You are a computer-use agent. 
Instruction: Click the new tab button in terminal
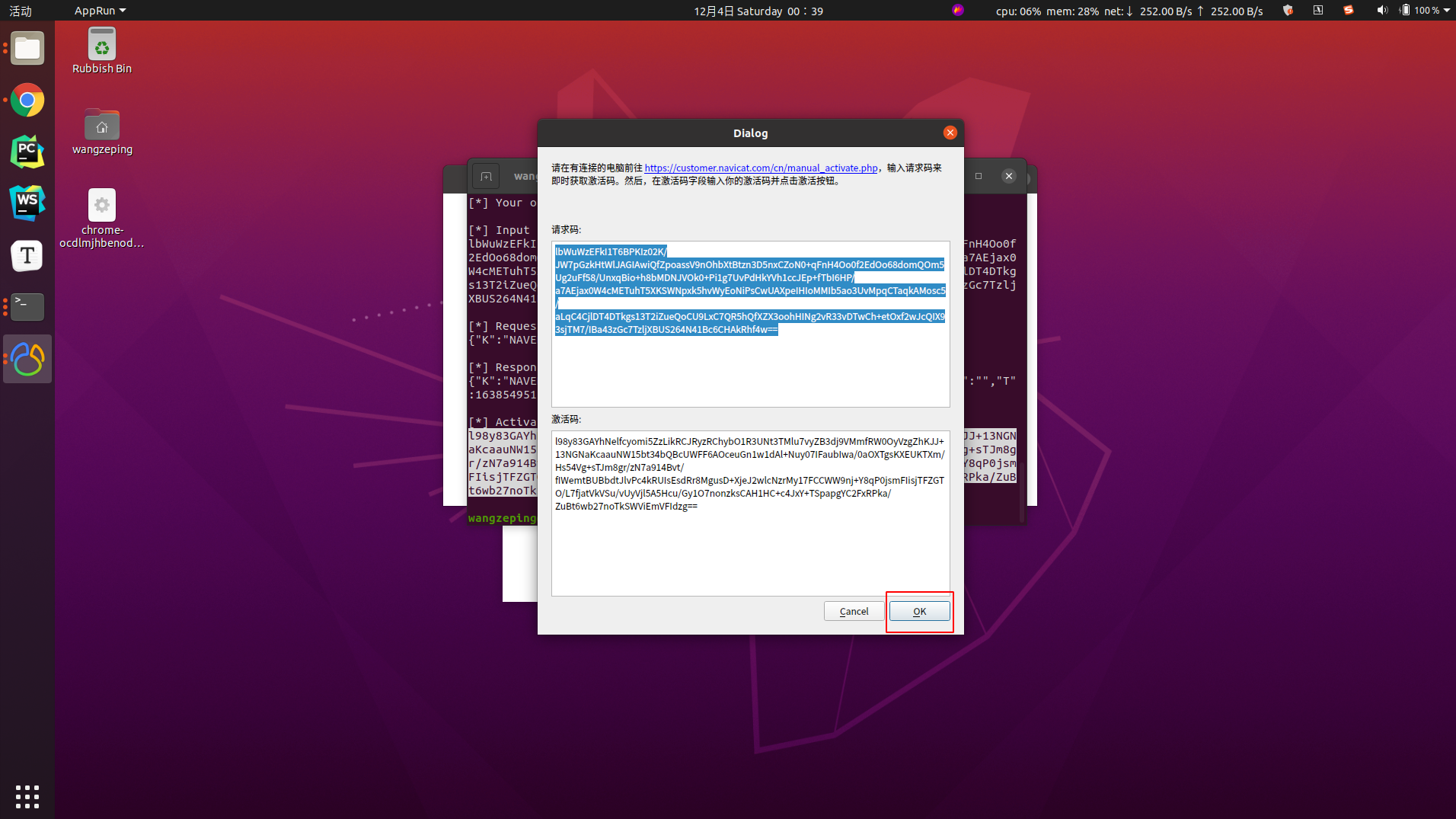486,176
